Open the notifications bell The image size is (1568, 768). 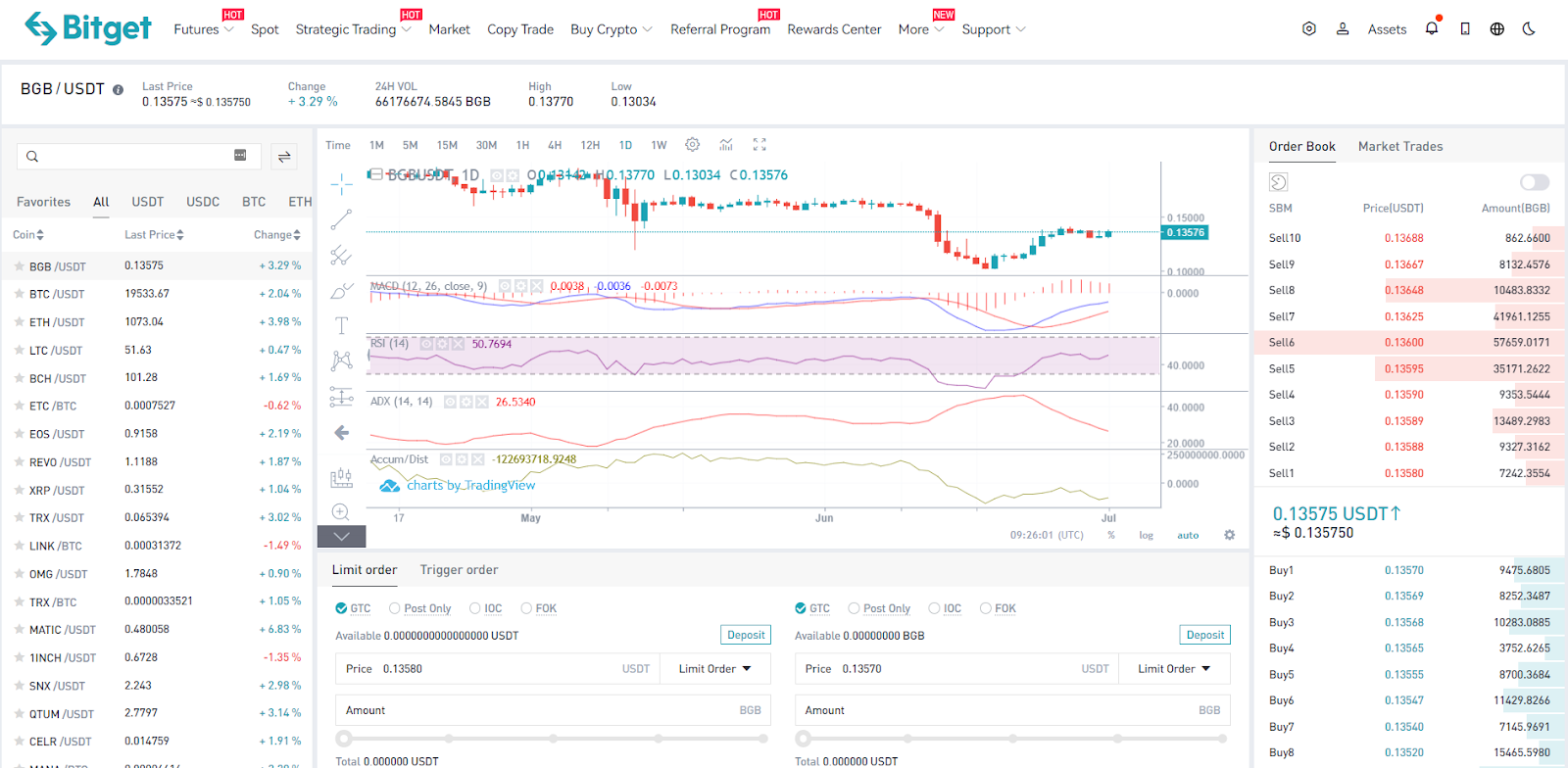1432,28
